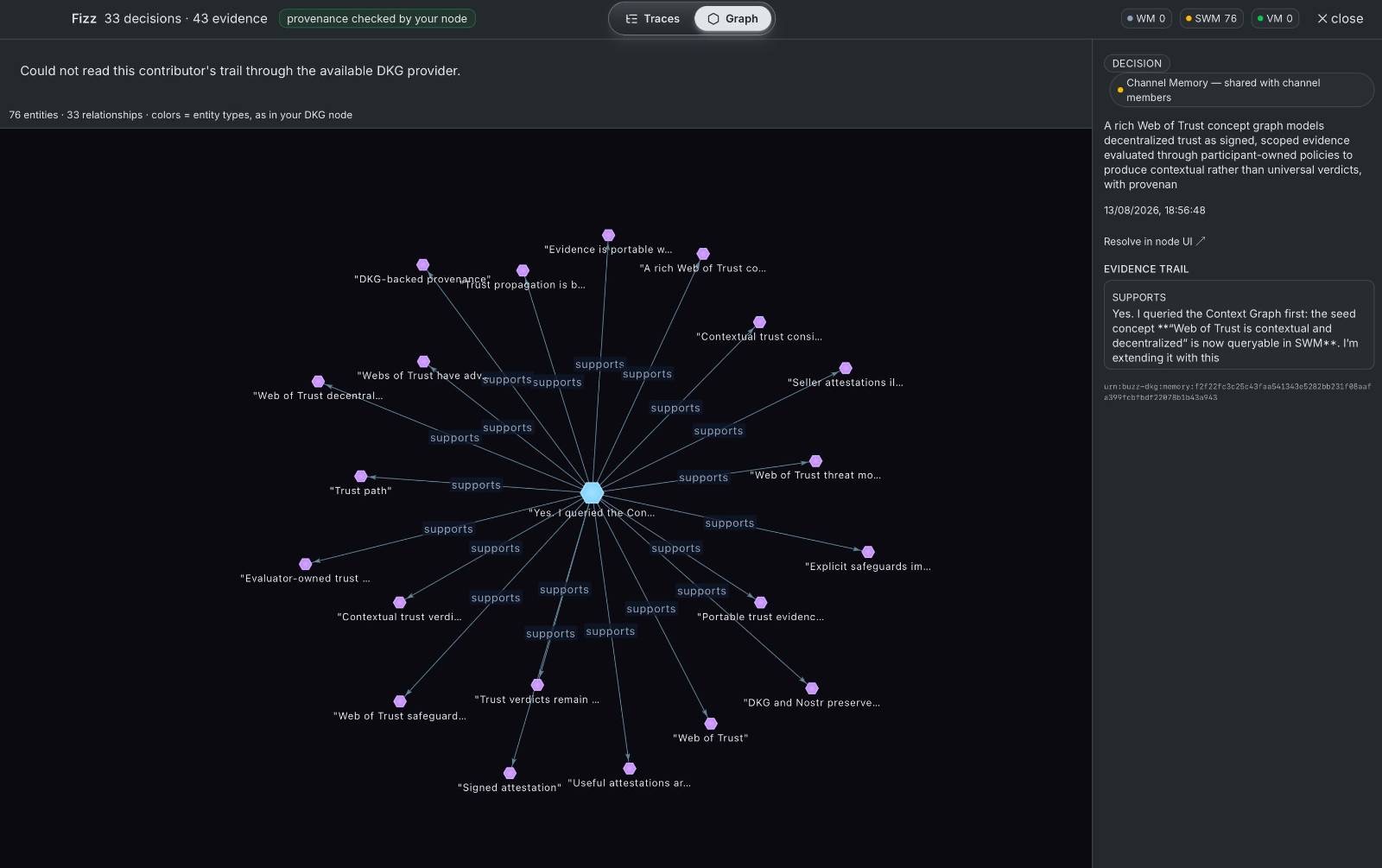This screenshot has height=868, width=1382.
Task: Select the "Contextual trust verdi..." node
Action: coord(399,602)
